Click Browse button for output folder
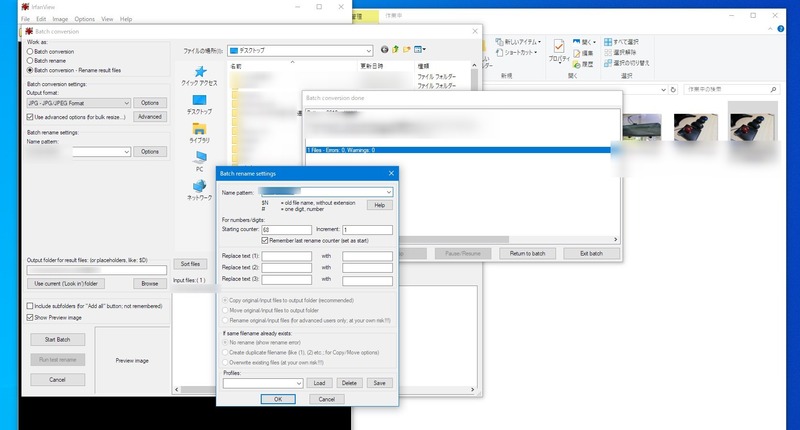The height and width of the screenshot is (430, 800). point(150,284)
